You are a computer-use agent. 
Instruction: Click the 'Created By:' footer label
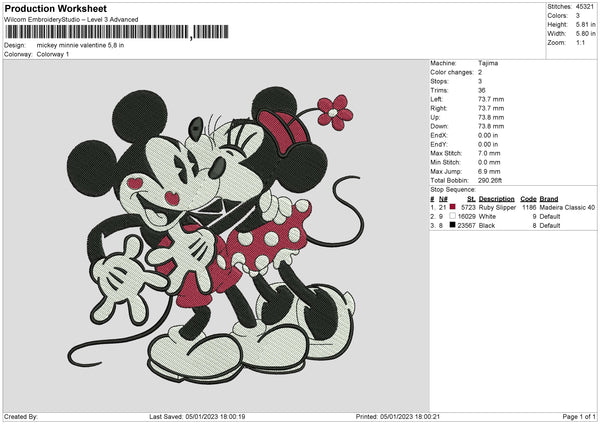click(21, 416)
